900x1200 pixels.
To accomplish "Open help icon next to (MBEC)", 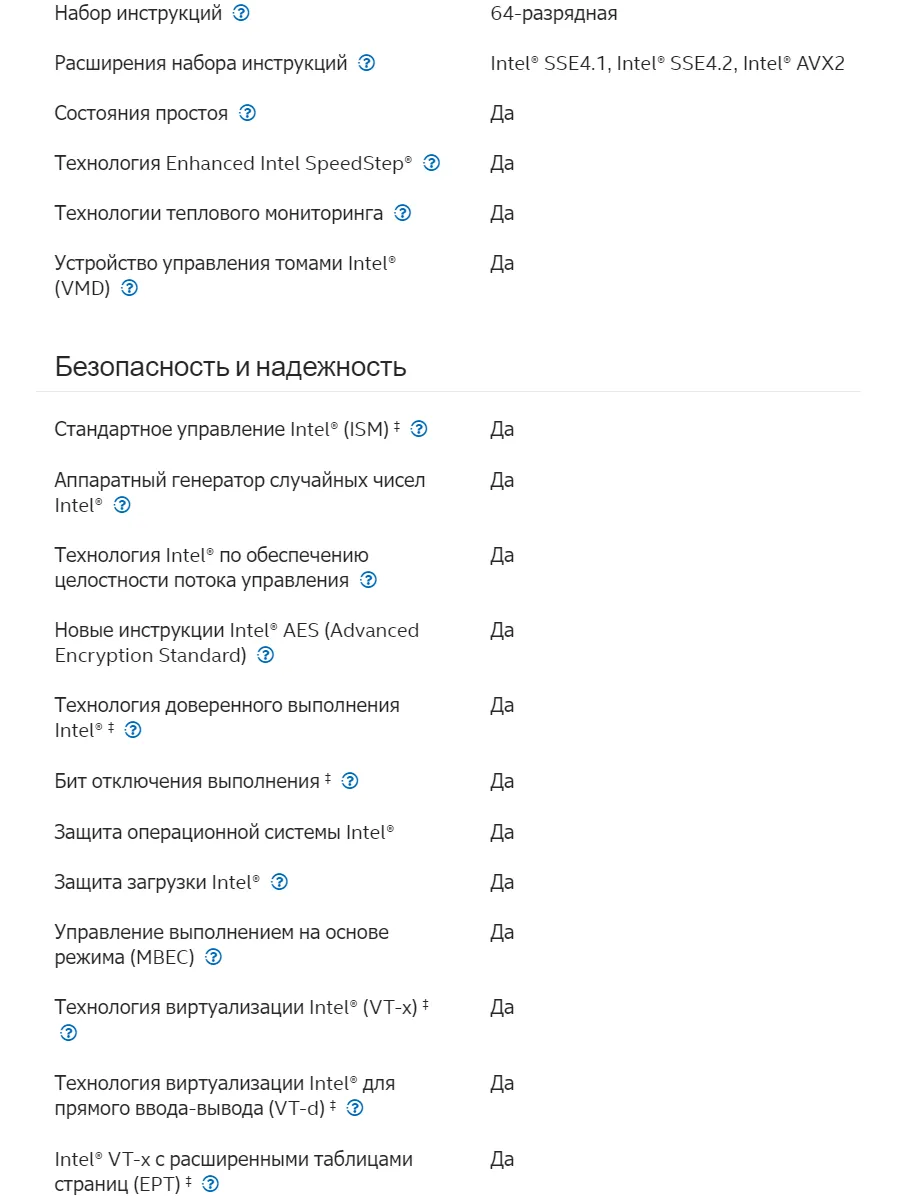I will [213, 958].
